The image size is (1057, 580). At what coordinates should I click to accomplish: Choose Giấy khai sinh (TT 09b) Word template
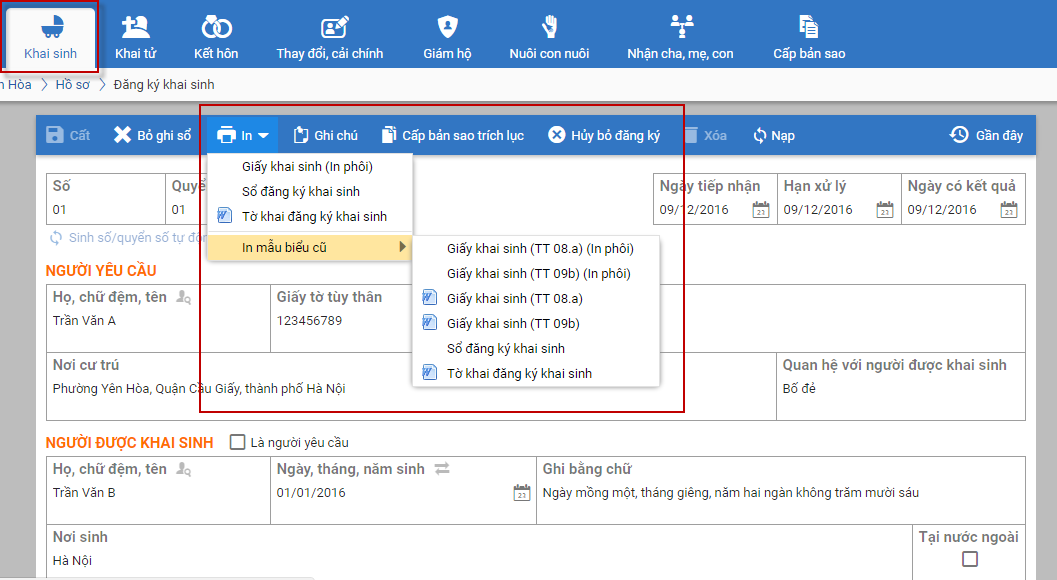tap(513, 323)
